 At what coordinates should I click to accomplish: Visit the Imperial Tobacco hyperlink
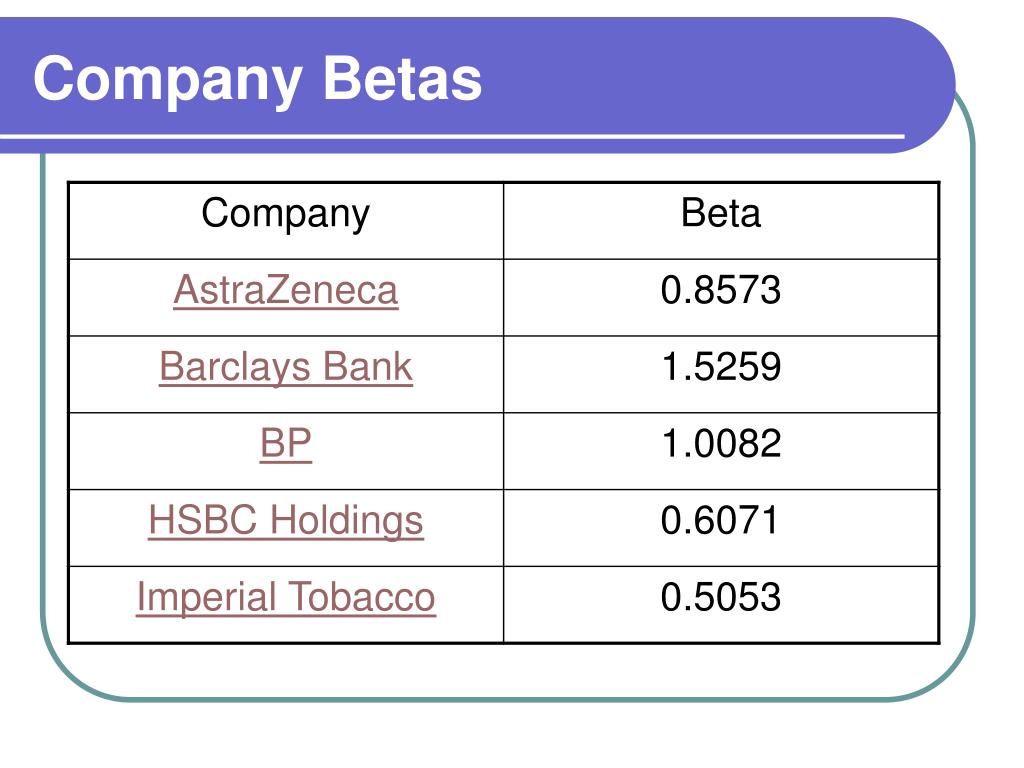(x=286, y=598)
